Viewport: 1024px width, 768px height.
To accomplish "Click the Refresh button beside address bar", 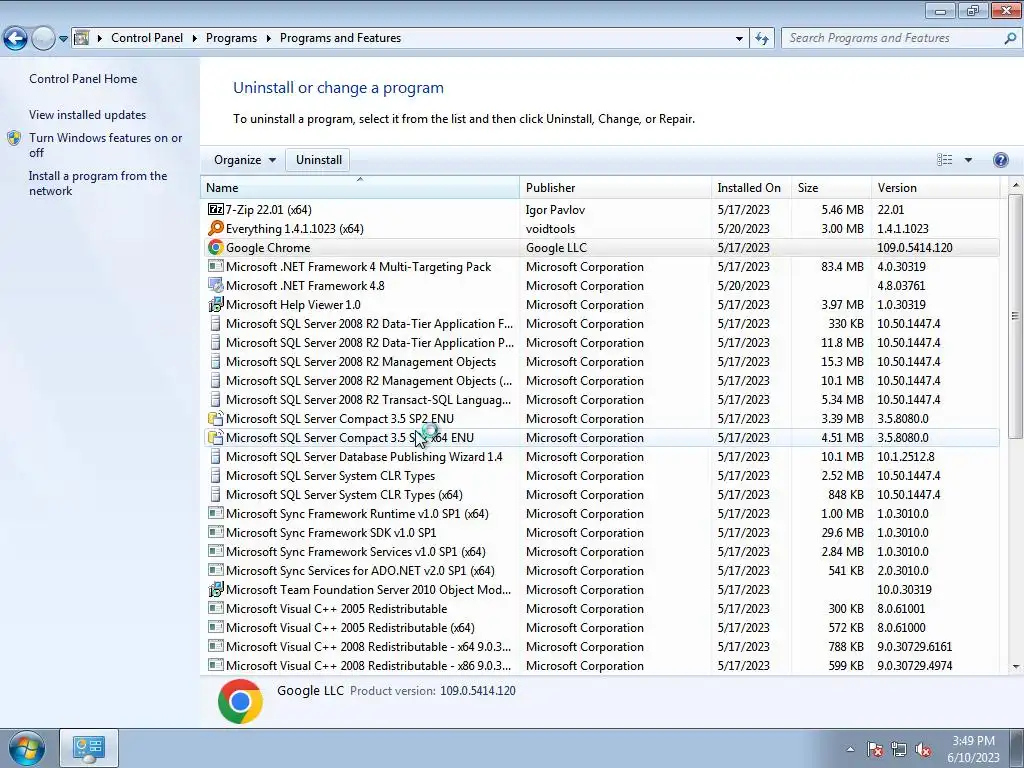I will tap(761, 39).
